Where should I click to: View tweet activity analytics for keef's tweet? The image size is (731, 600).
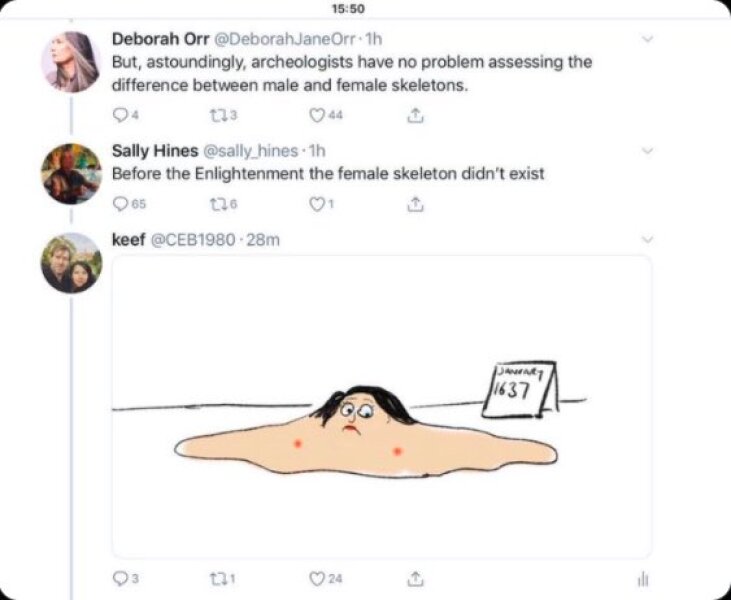click(642, 579)
